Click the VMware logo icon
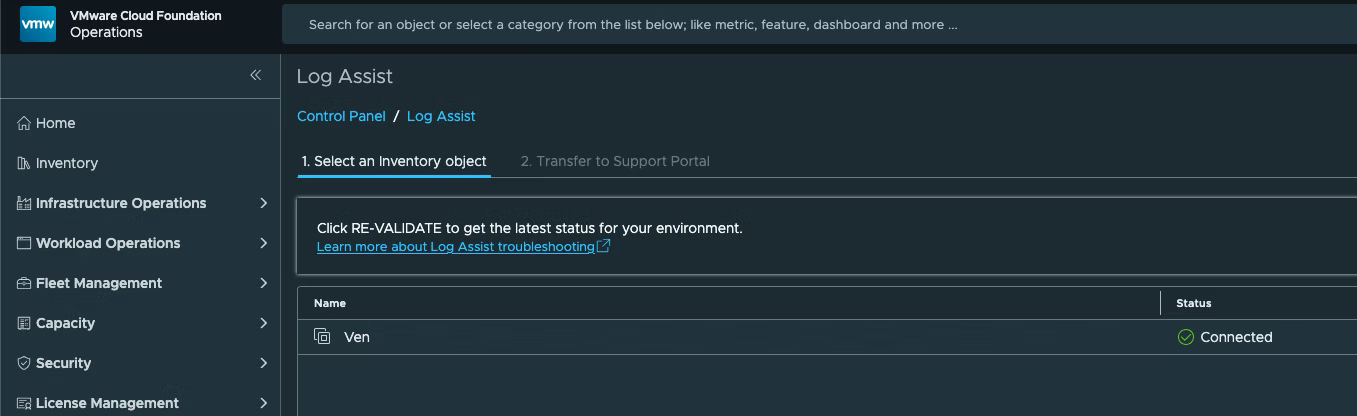The image size is (1357, 416). coord(38,24)
